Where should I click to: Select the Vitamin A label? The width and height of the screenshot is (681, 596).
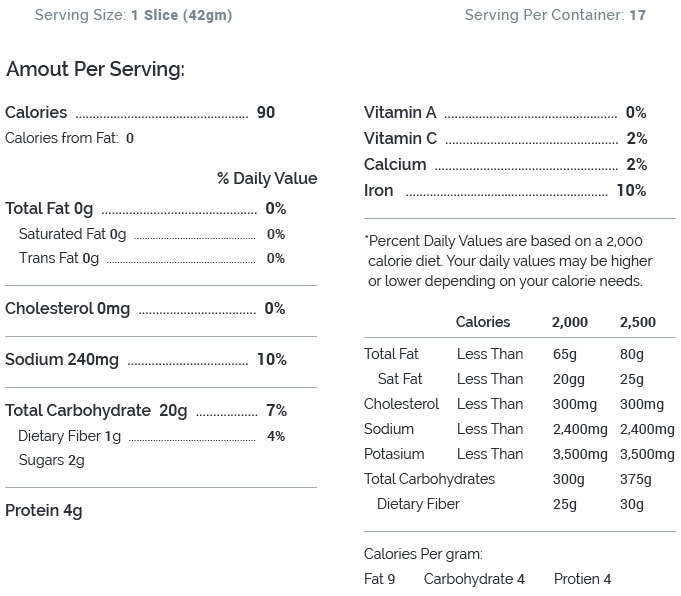400,113
